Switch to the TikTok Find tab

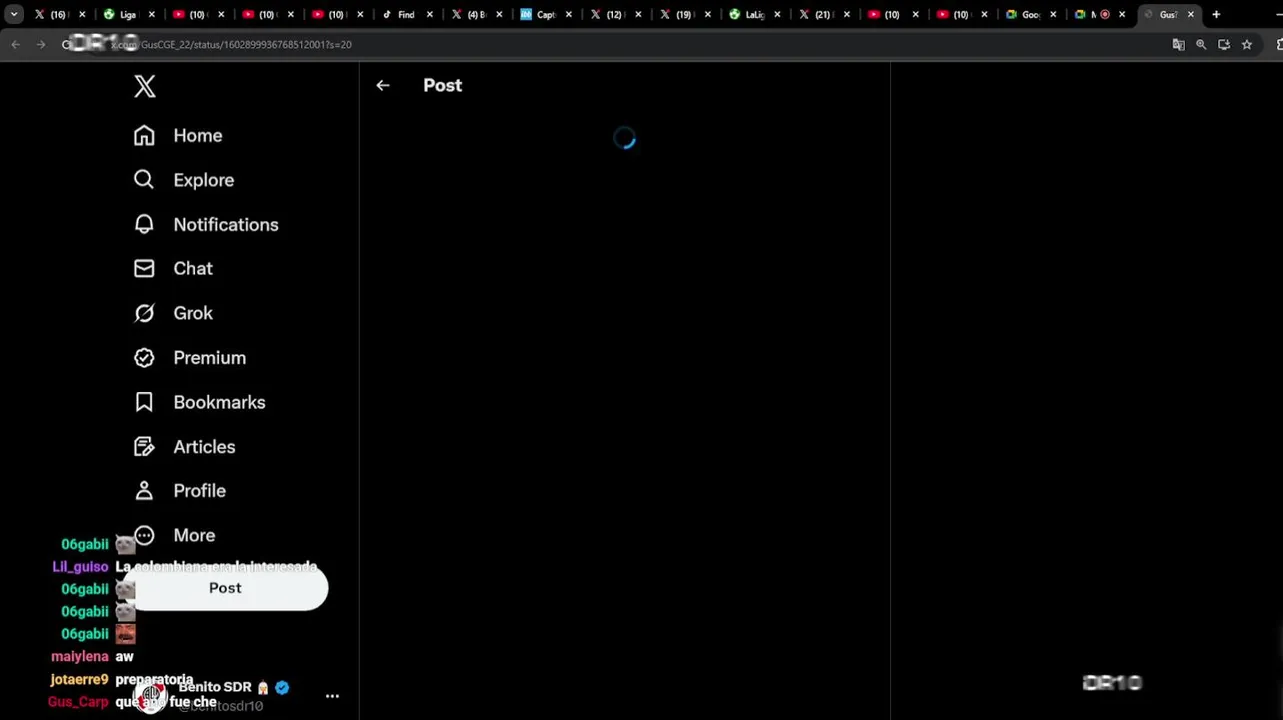405,14
